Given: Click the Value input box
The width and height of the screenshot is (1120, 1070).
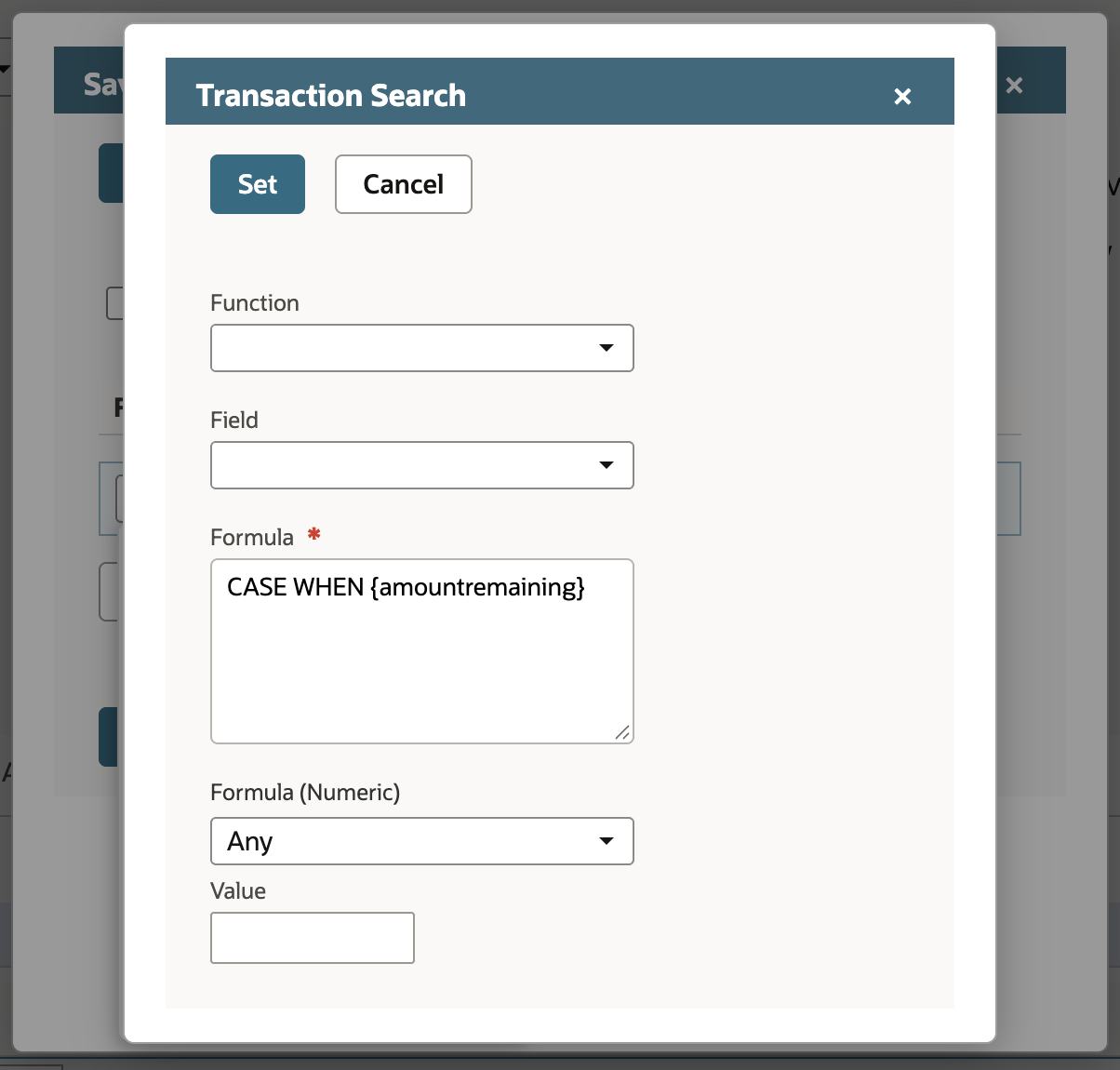Looking at the screenshot, I should 313,938.
